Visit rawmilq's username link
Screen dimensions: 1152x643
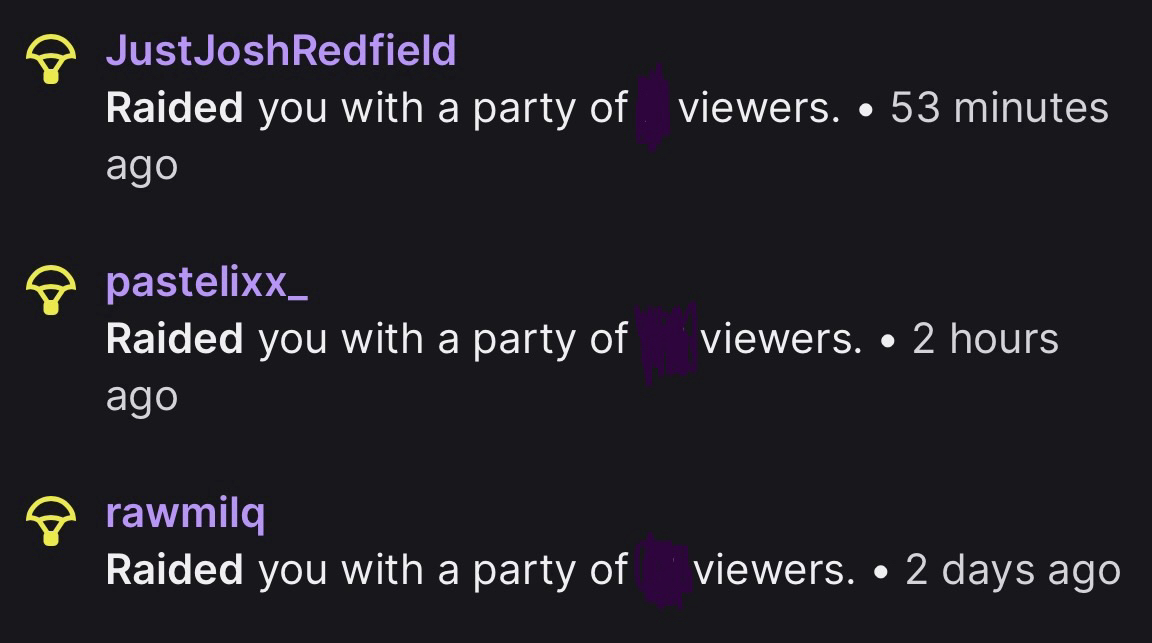point(186,514)
